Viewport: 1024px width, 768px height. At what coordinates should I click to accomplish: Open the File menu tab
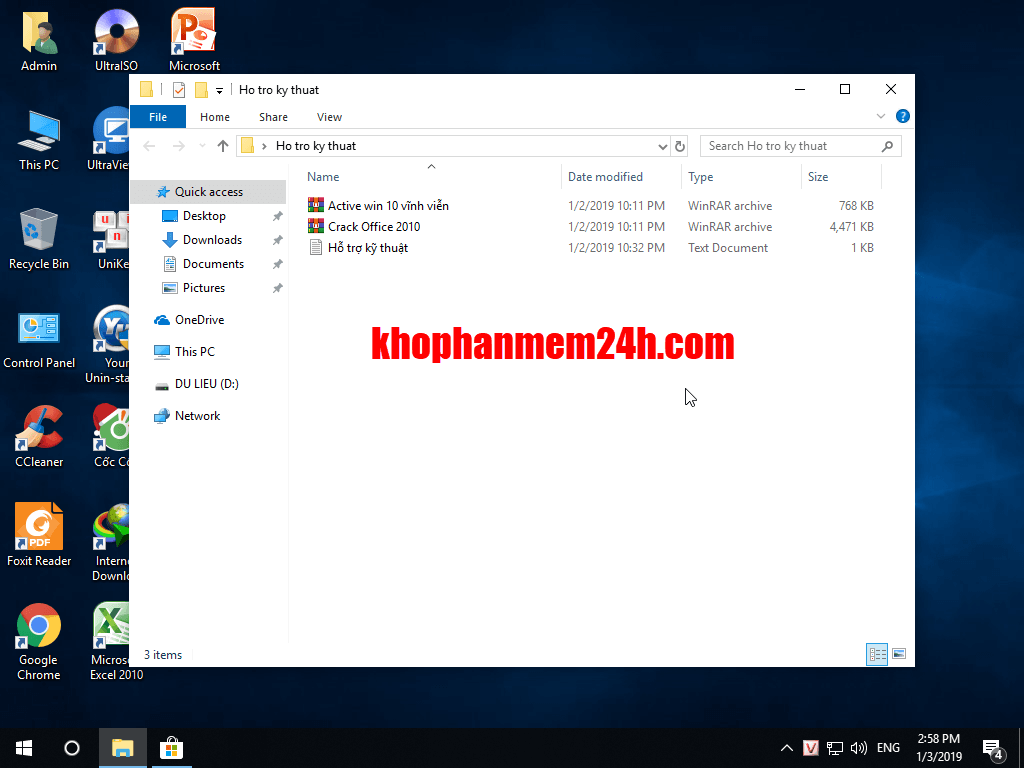158,117
